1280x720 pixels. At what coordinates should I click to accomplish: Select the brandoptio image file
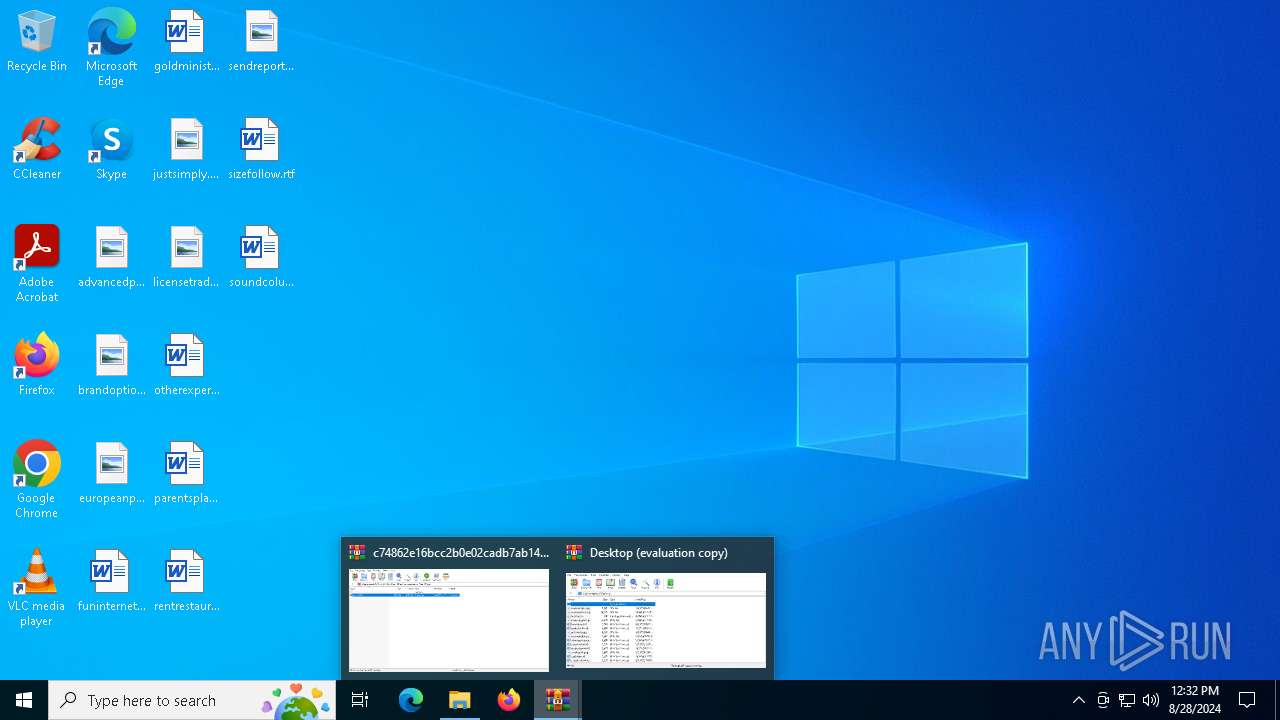click(111, 366)
